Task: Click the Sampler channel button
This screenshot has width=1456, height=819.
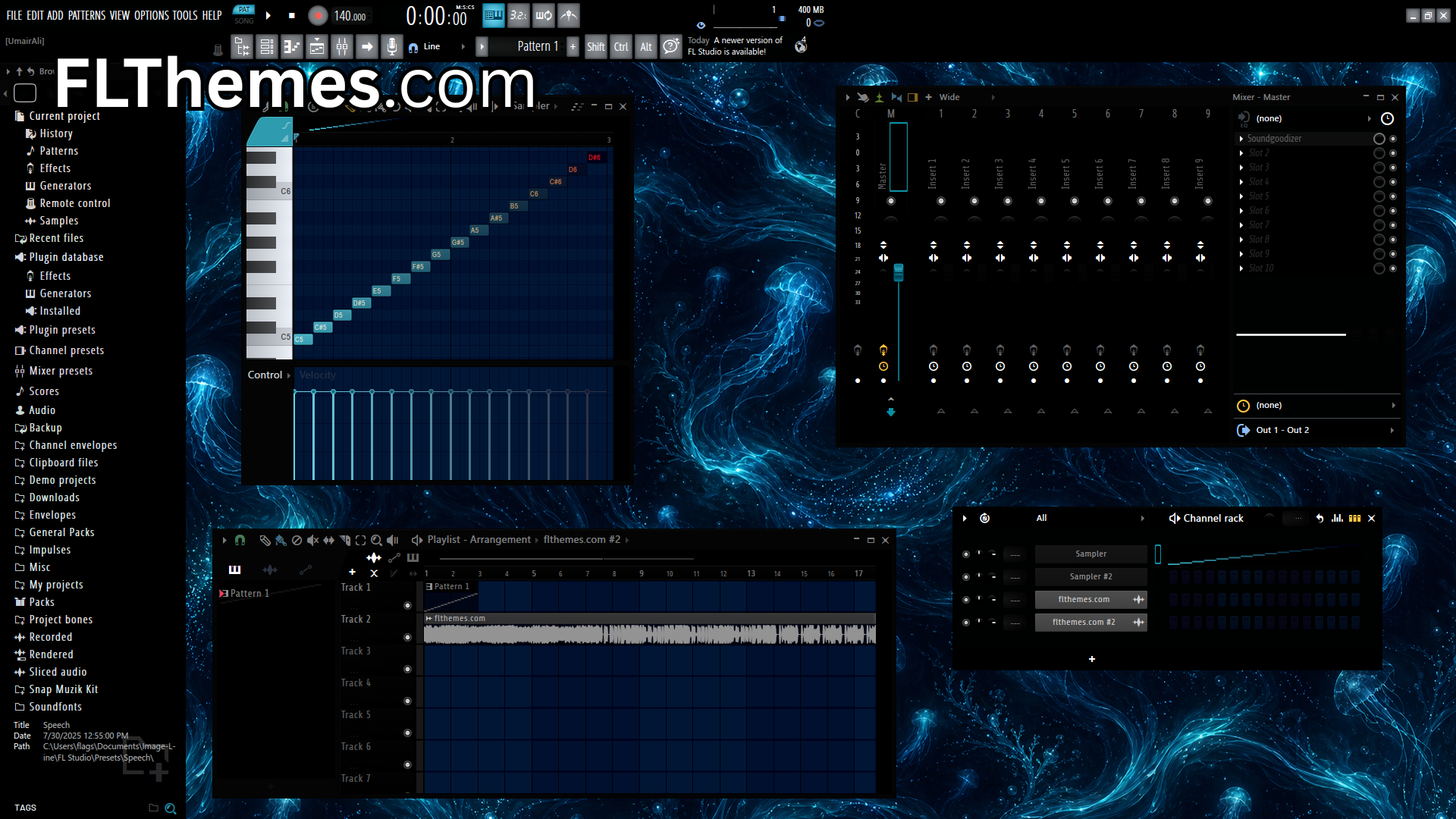Action: pyautogui.click(x=1090, y=554)
